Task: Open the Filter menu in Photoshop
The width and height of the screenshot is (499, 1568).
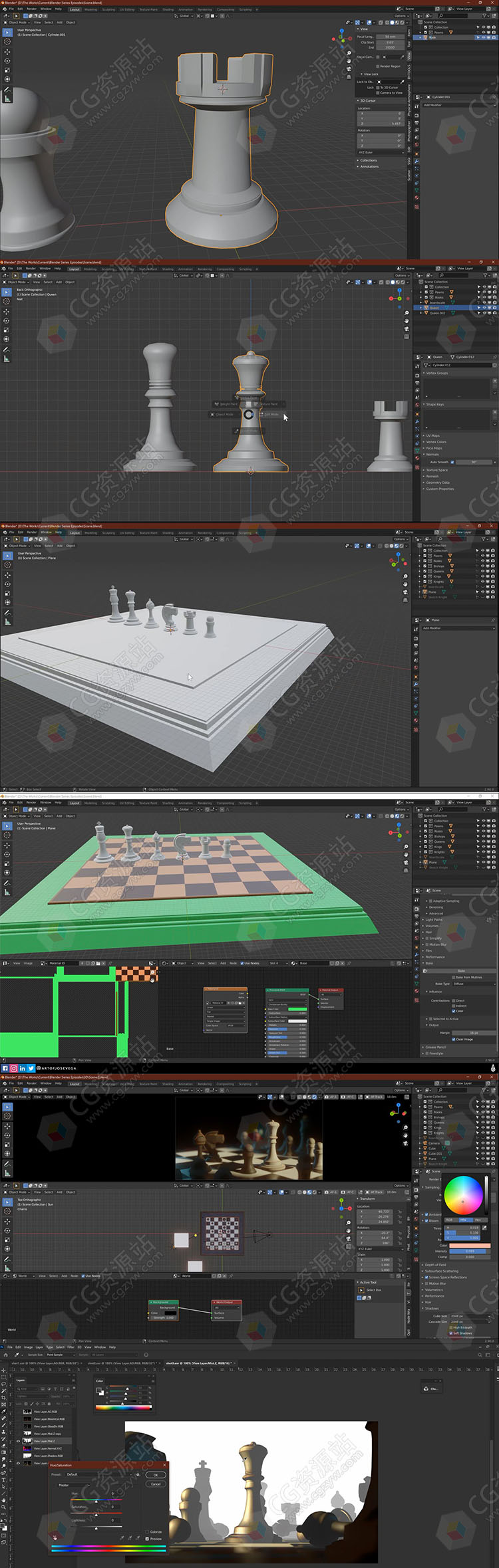Action: 71,1347
